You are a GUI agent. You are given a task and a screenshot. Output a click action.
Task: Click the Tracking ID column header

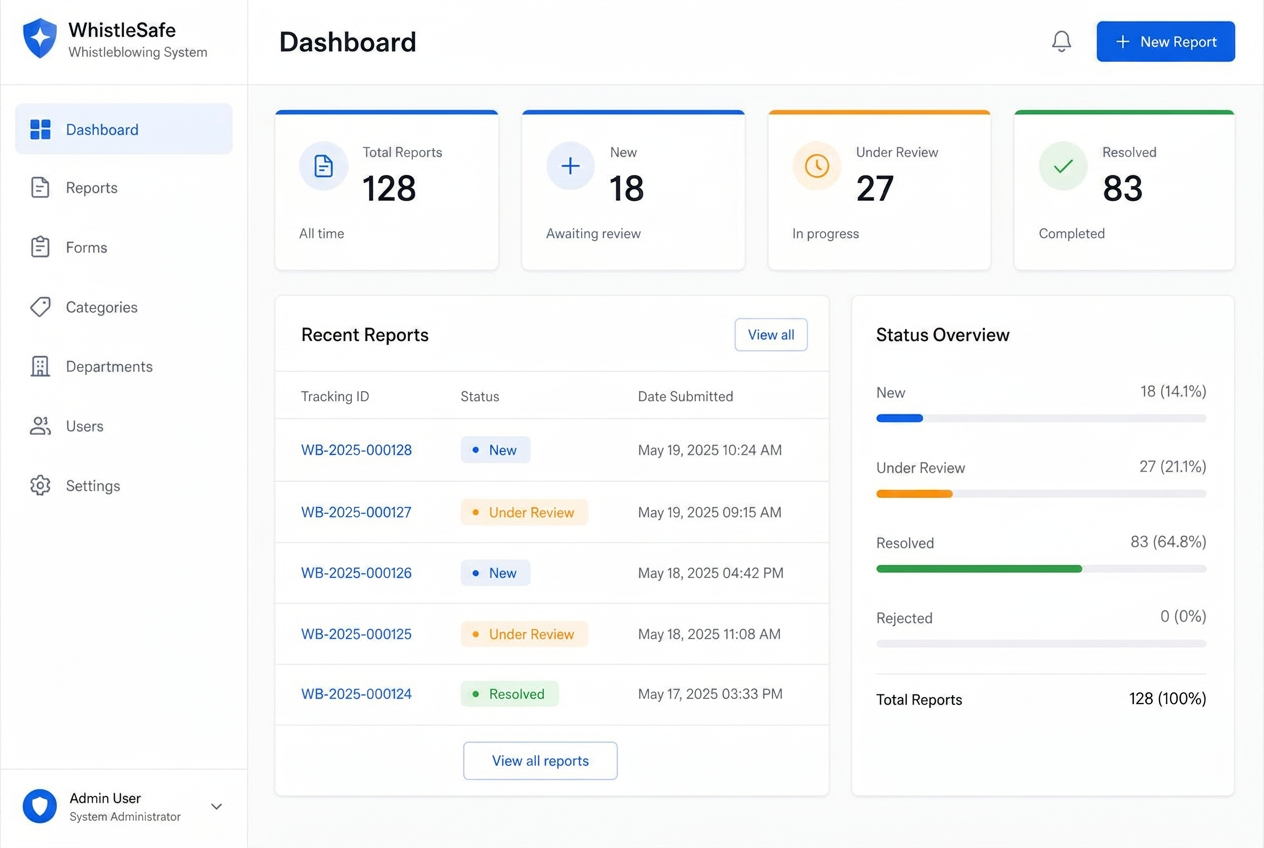(x=335, y=397)
